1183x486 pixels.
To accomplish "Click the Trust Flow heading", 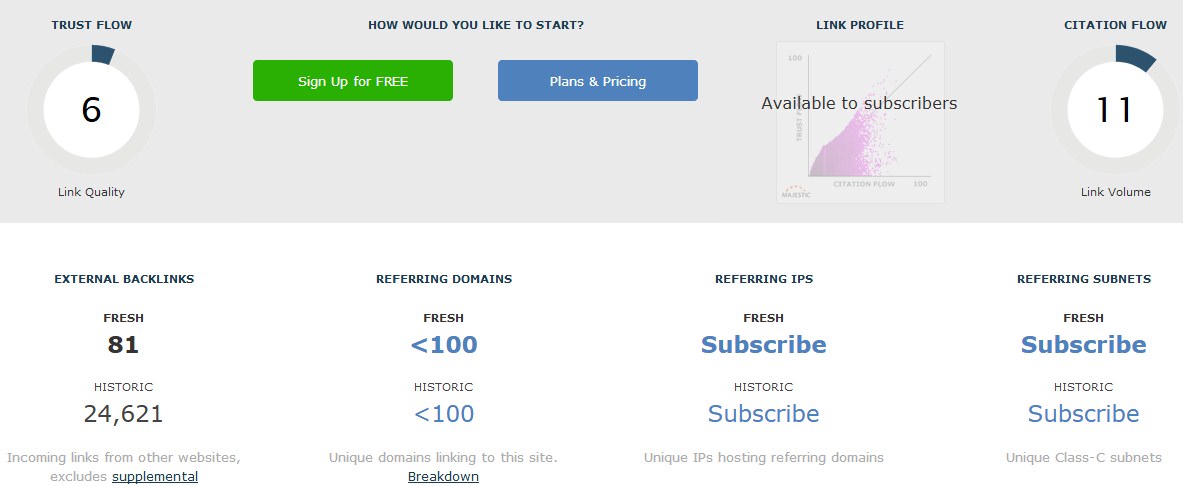I will coord(91,25).
